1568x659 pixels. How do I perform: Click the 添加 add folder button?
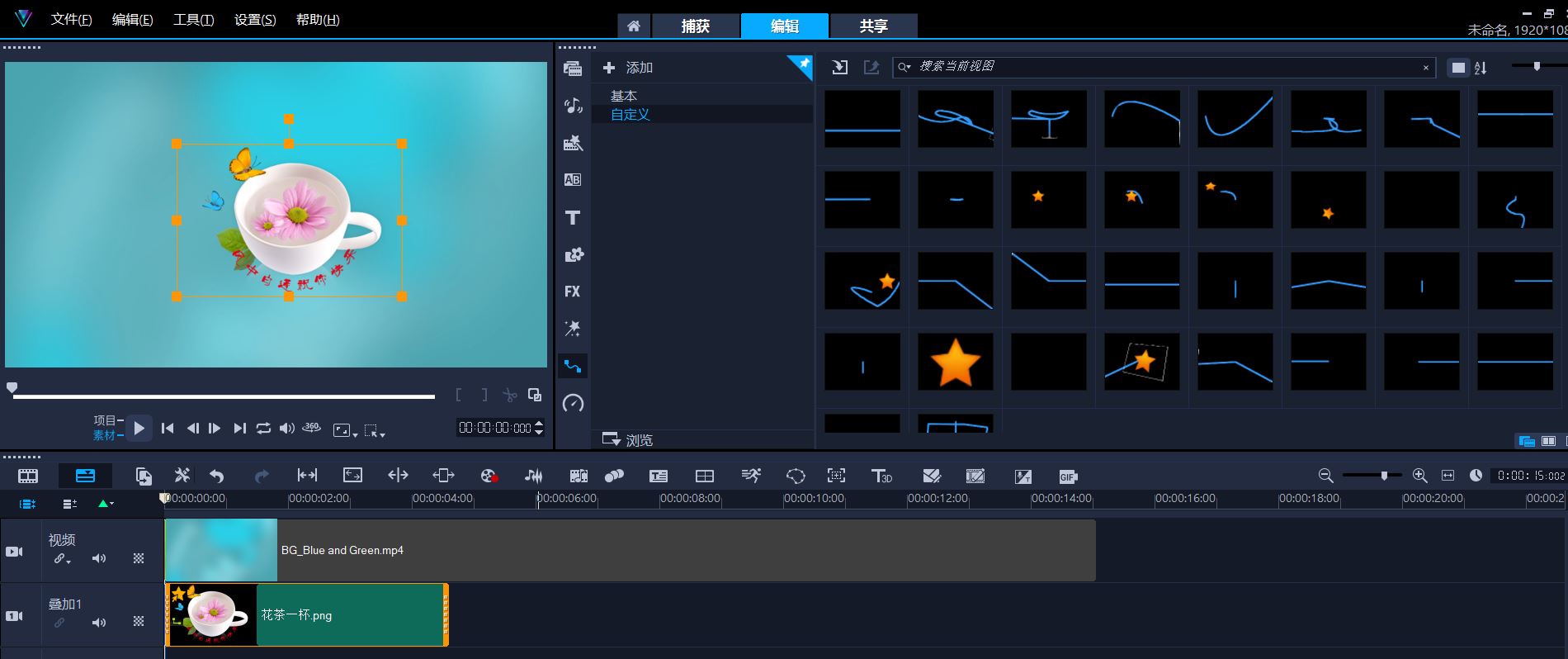coord(628,68)
